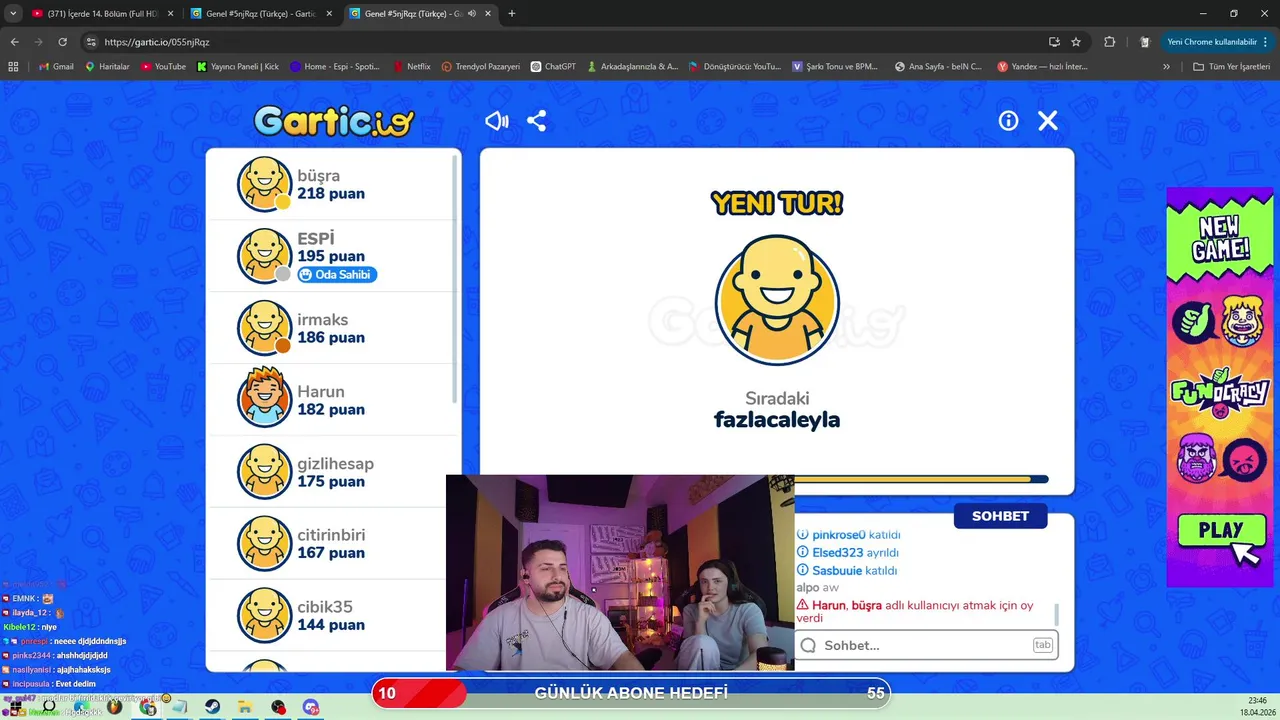This screenshot has width=1280, height=720.
Task: Click the Yeni Chrome kullanılabilir update button
Action: coord(1217,42)
